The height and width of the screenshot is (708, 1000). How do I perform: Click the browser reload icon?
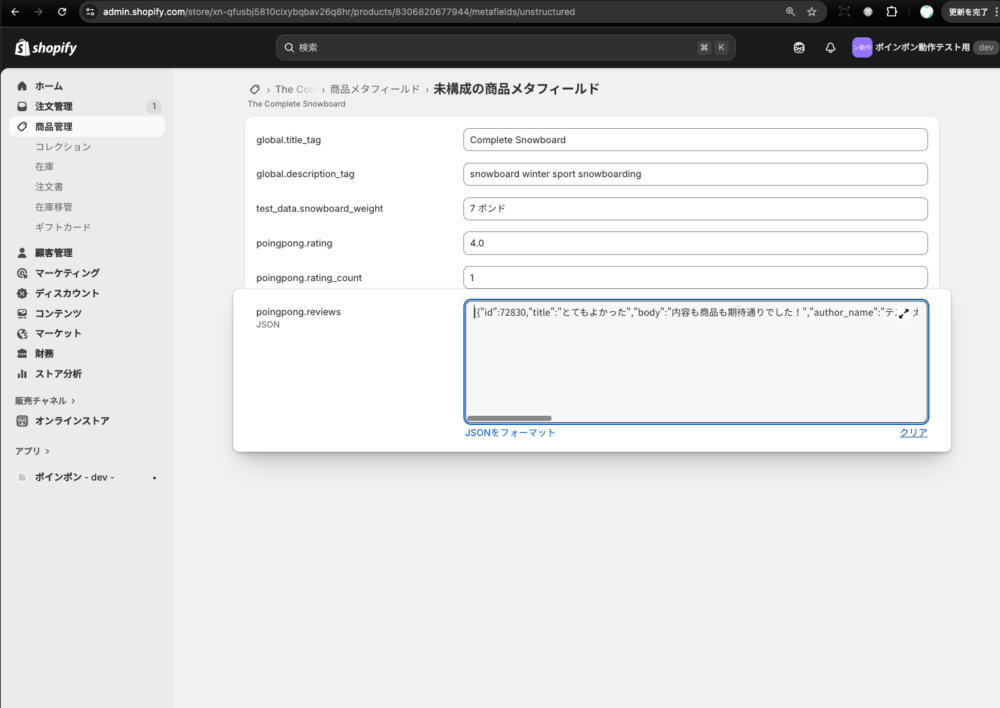[x=62, y=12]
